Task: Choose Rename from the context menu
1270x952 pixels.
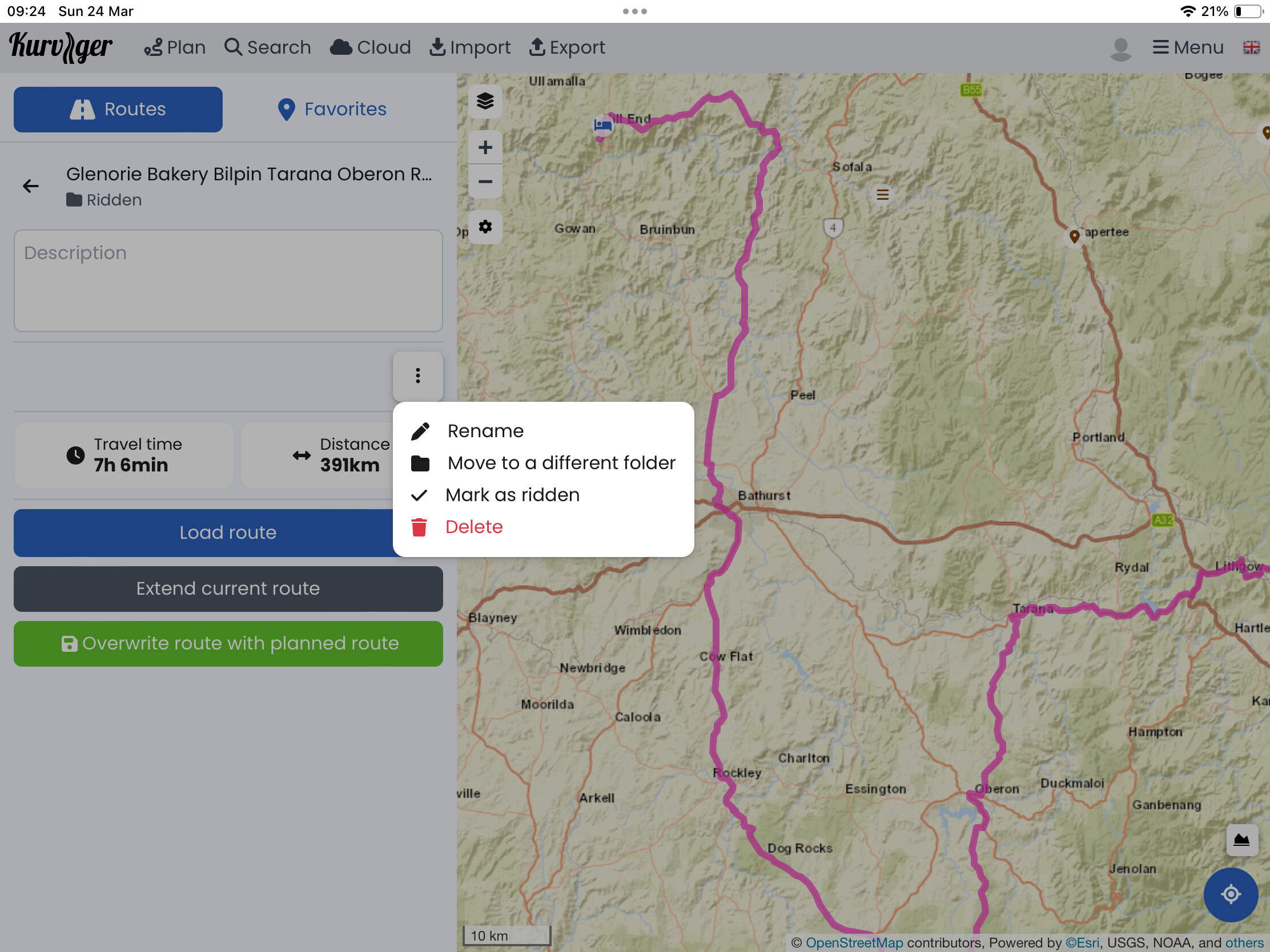Action: coord(485,431)
